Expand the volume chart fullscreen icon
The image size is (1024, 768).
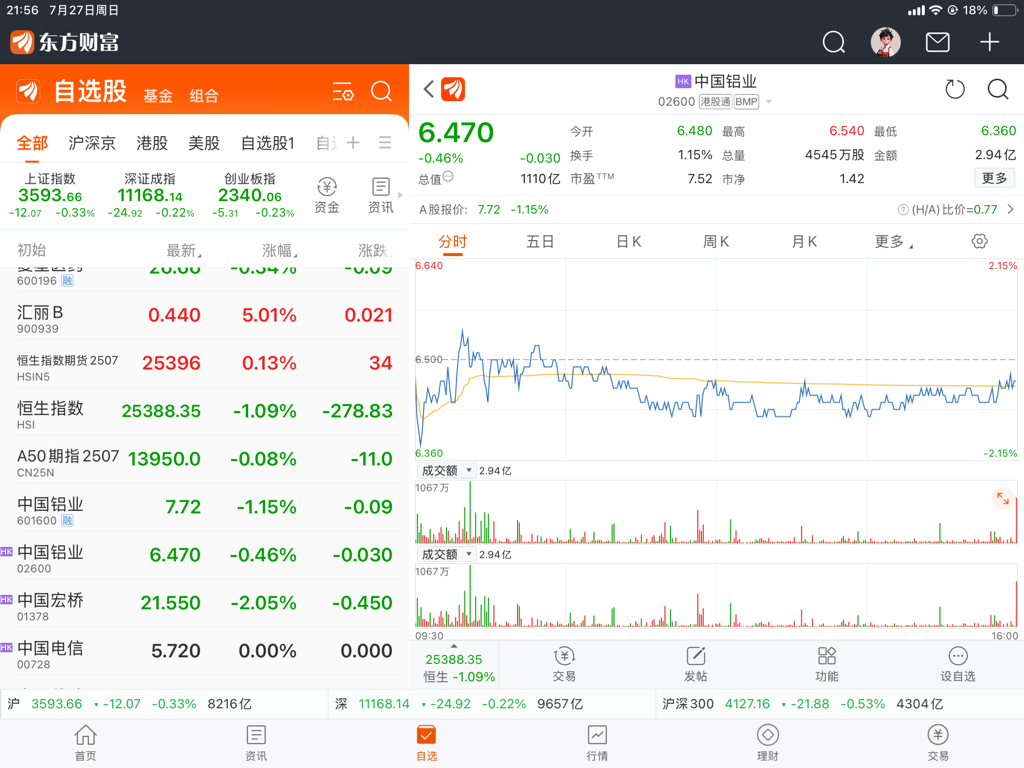(1002, 500)
